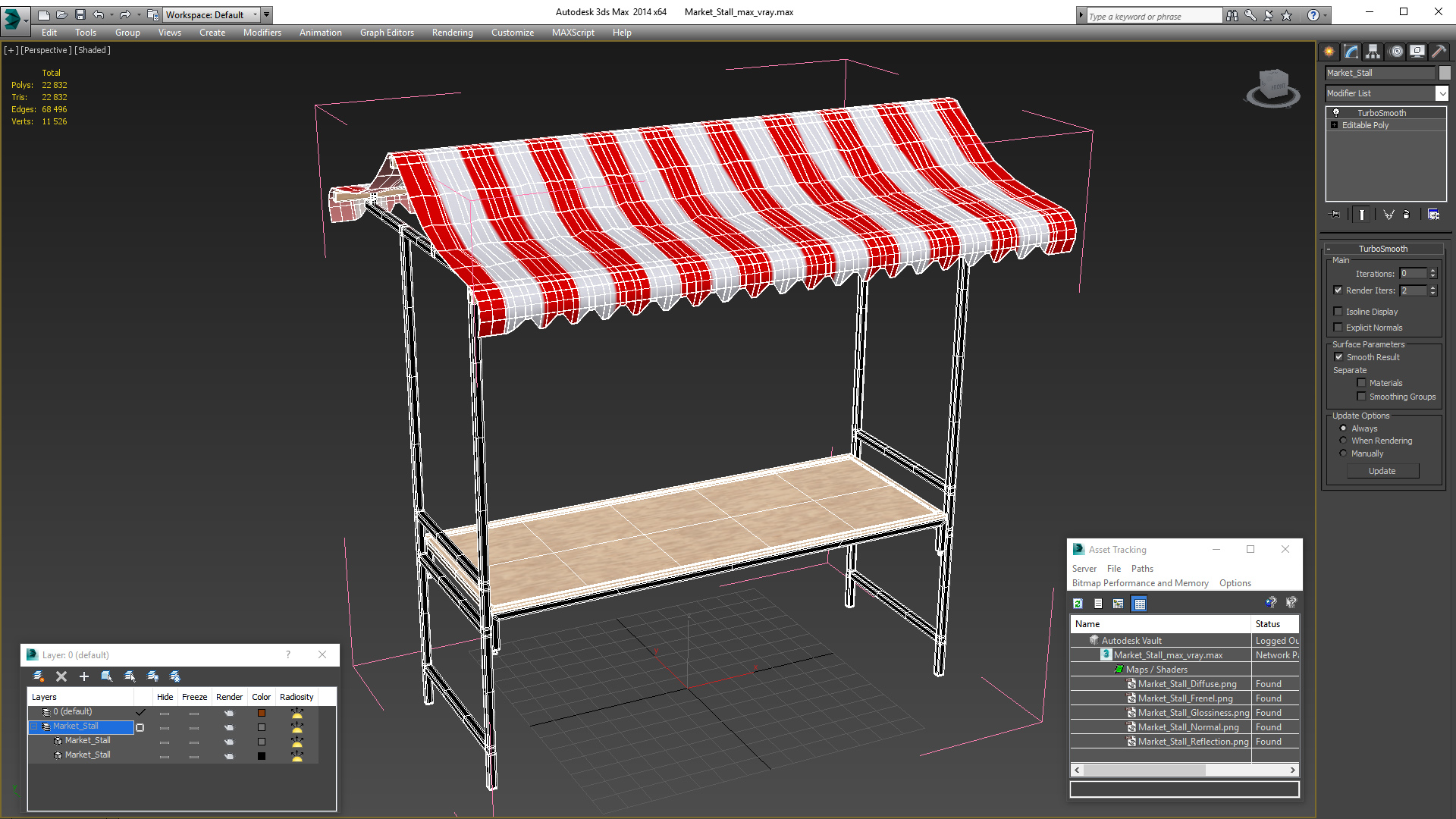The image size is (1456, 819).
Task: Click the TurboSmooth modifier icon
Action: click(x=1336, y=112)
